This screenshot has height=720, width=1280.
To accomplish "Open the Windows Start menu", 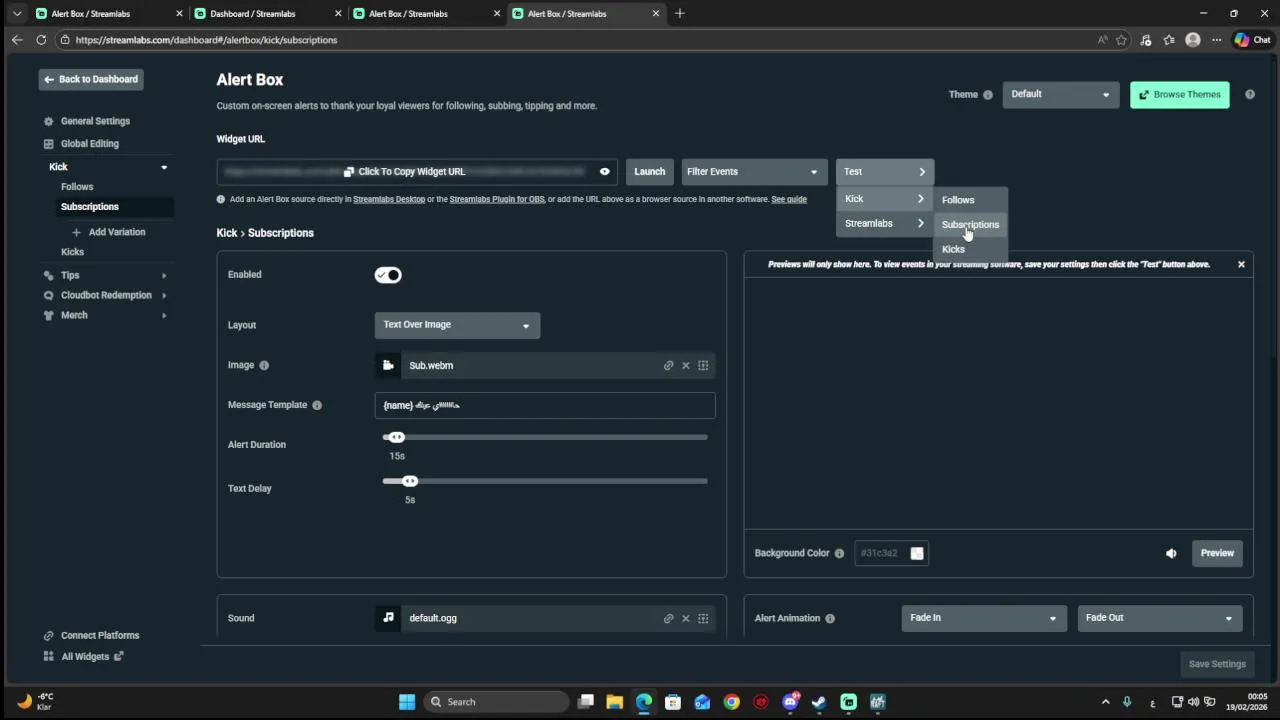I will click(x=407, y=702).
